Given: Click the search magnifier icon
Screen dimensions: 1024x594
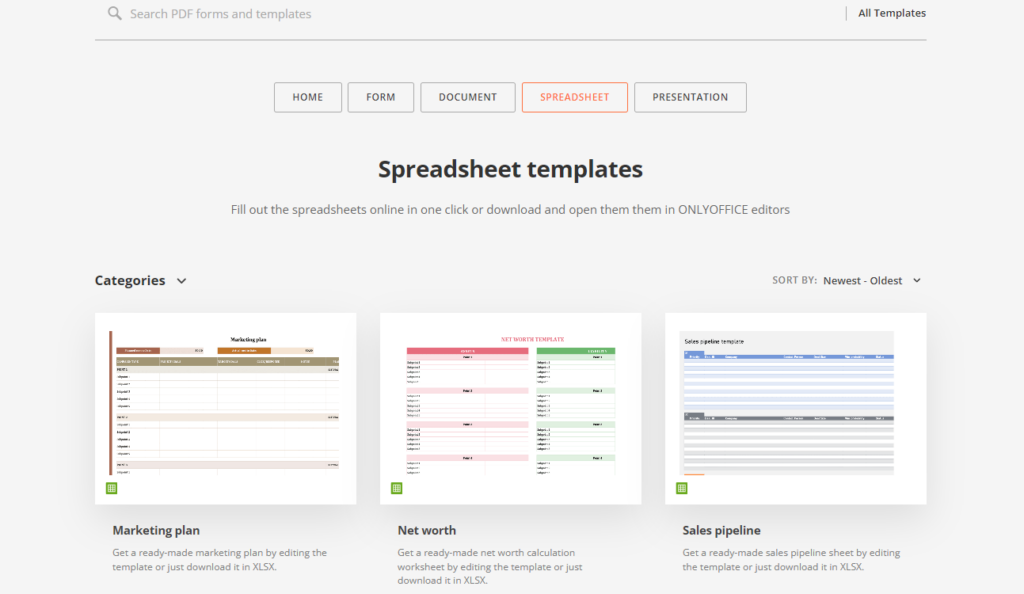Looking at the screenshot, I should pyautogui.click(x=114, y=13).
